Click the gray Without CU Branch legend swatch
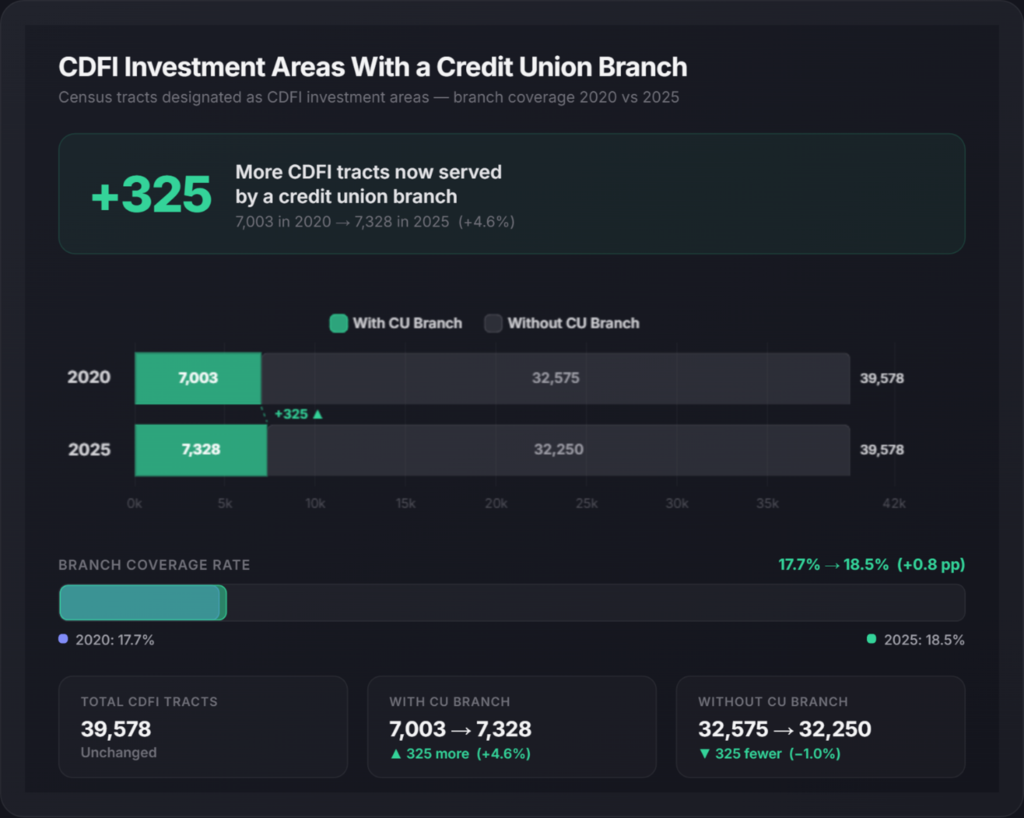The image size is (1024, 818). [x=493, y=323]
